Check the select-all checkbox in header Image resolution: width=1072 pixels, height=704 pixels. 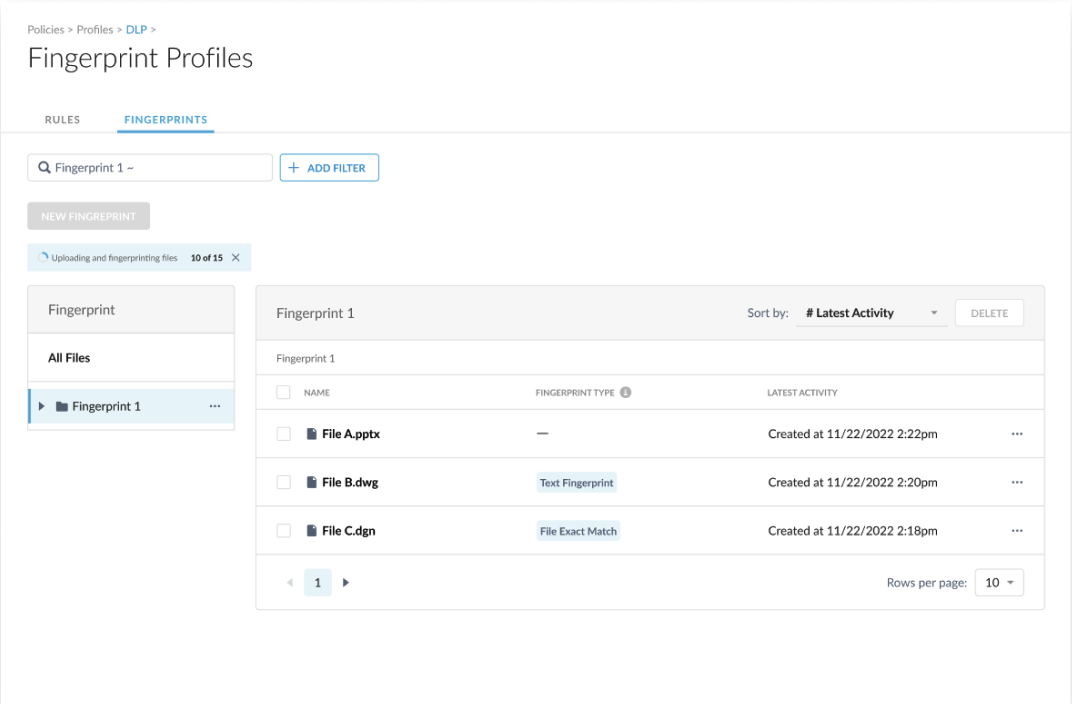284,393
